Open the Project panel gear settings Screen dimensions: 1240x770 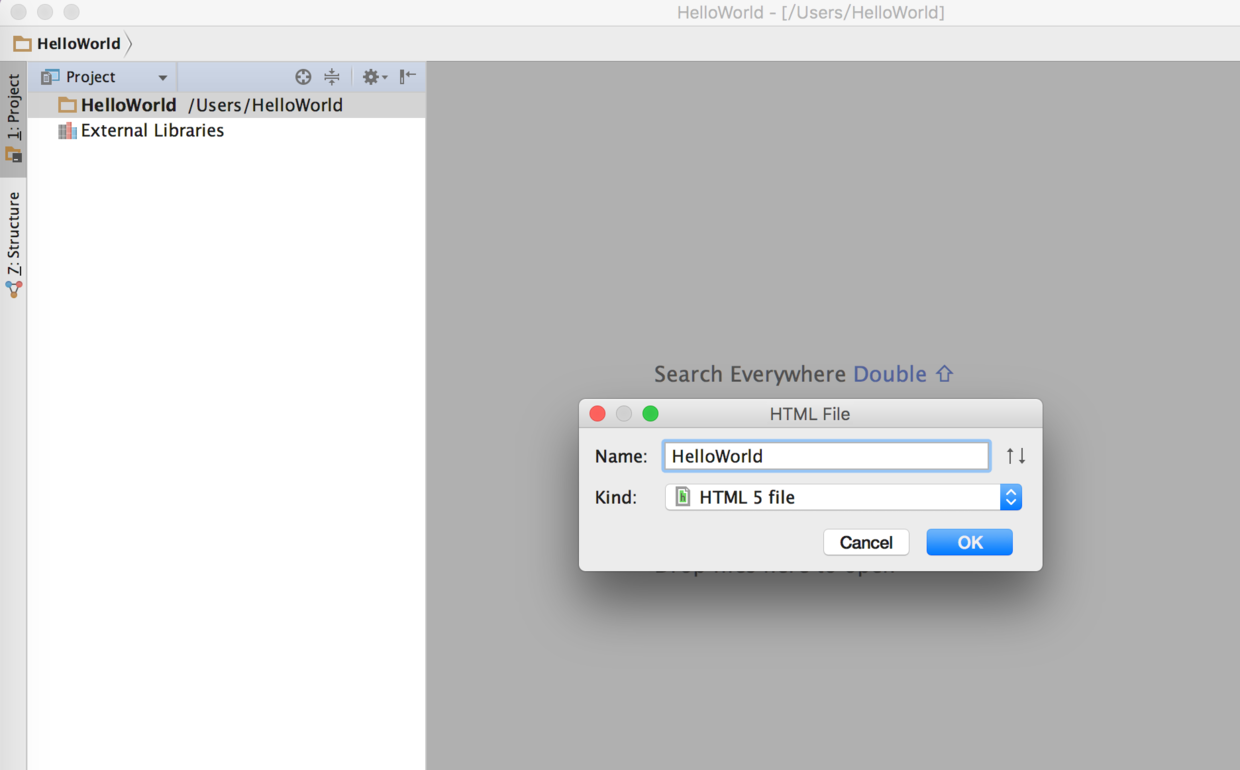coord(374,77)
